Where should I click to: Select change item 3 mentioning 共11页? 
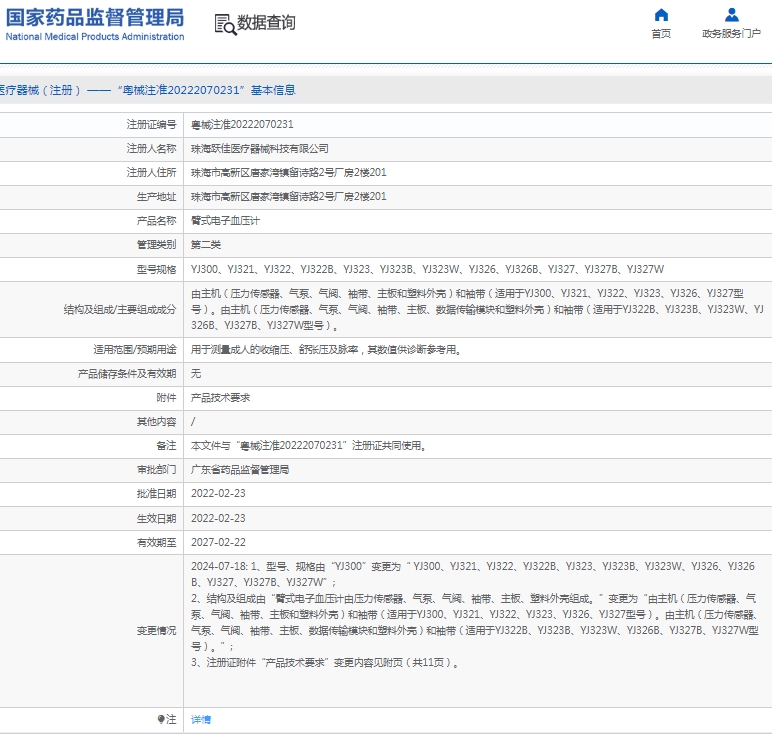click(325, 663)
